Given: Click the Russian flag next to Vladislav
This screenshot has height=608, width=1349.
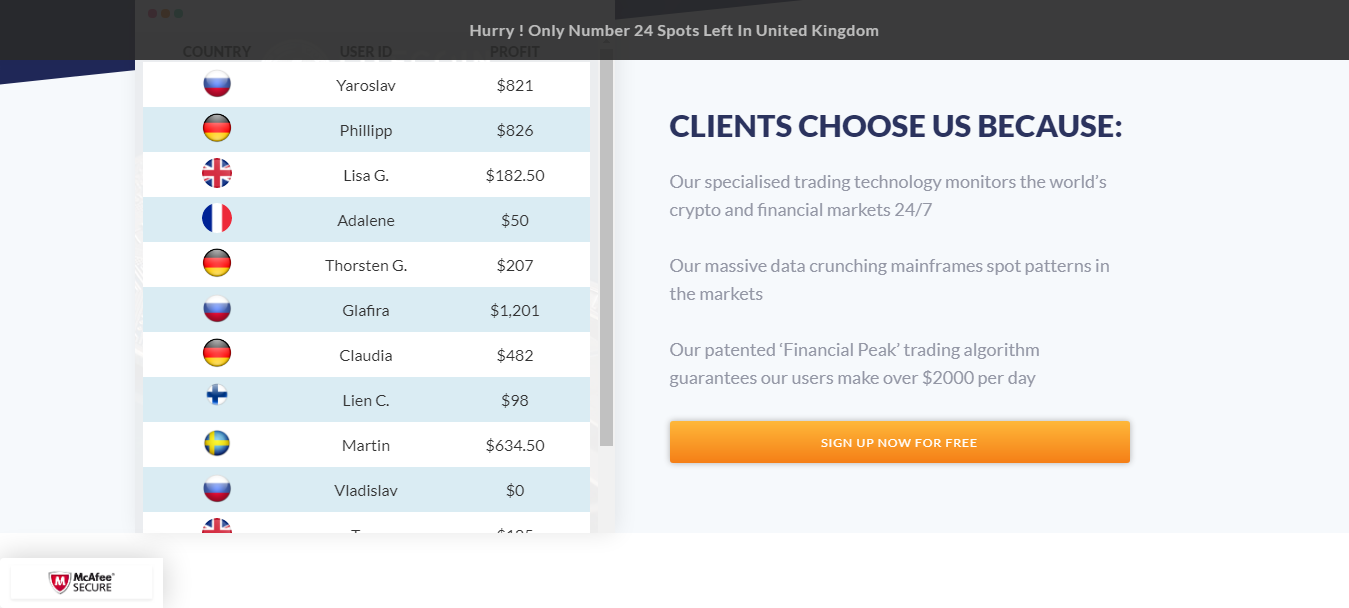Looking at the screenshot, I should 217,488.
